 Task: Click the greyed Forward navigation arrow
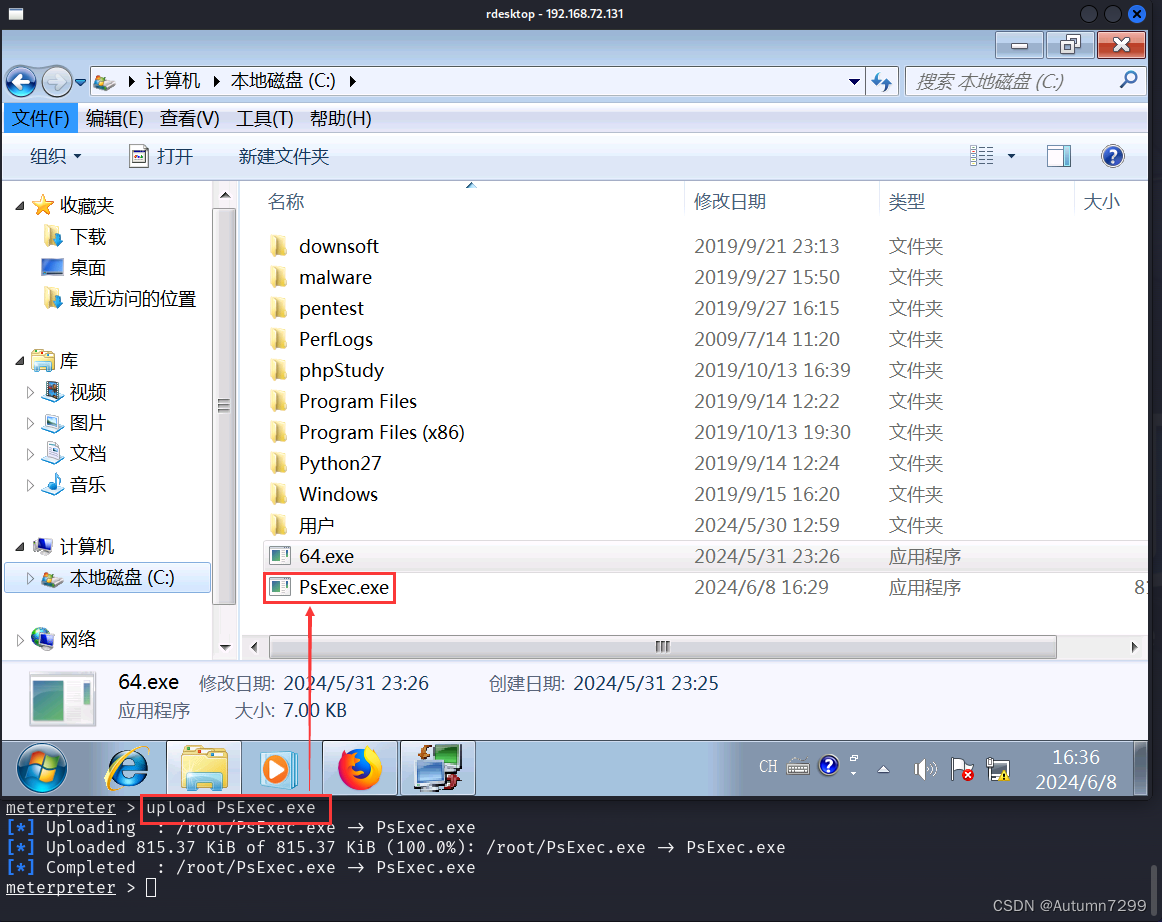56,82
